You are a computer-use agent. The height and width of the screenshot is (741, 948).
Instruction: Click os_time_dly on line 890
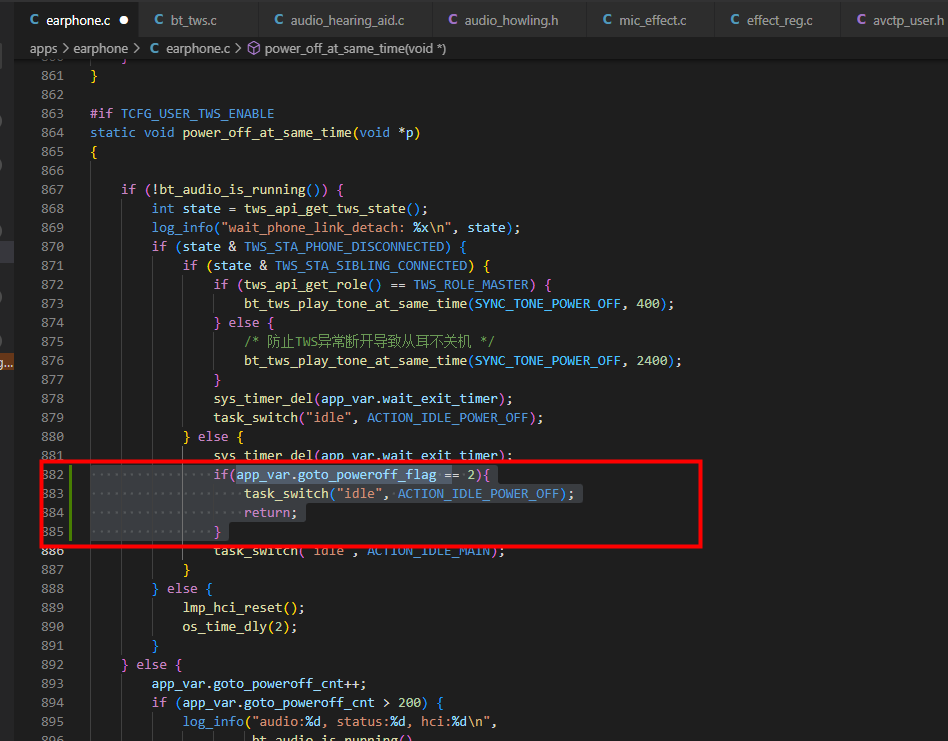[225, 627]
